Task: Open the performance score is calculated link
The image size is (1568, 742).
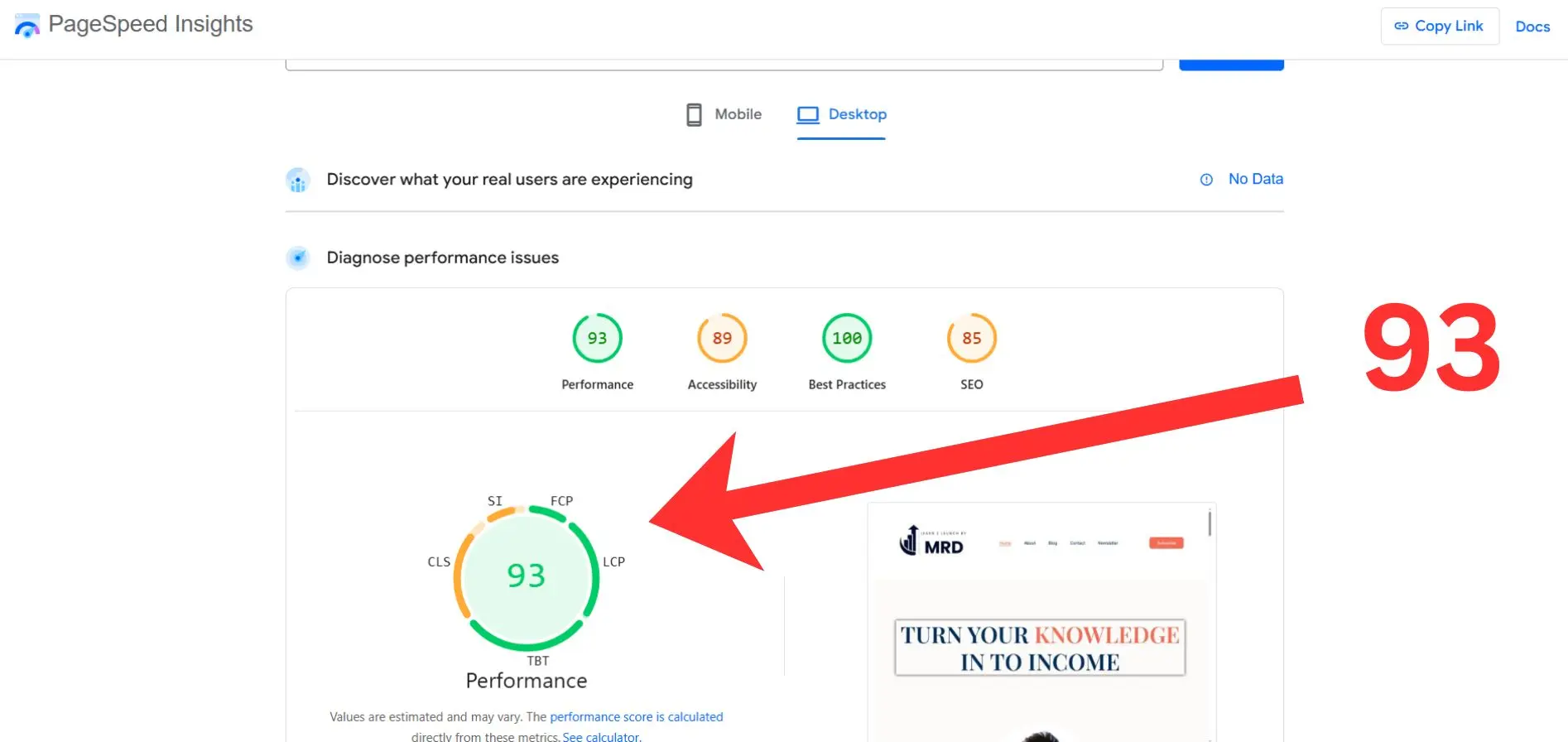Action: pos(637,717)
